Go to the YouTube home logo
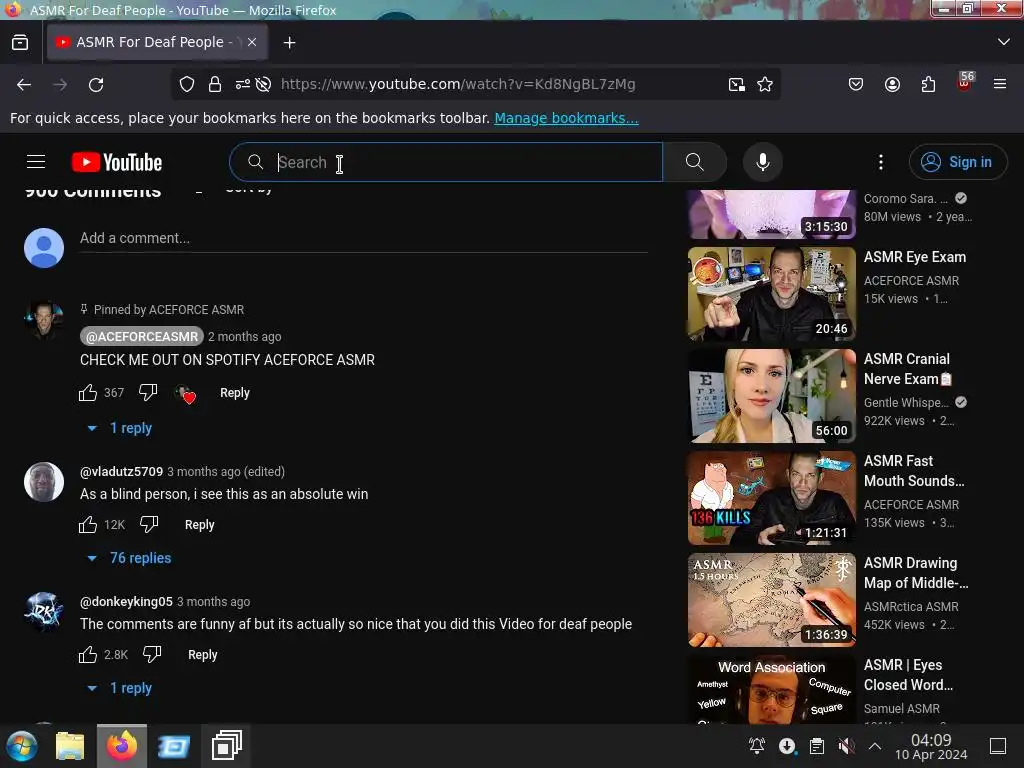This screenshot has width=1024, height=768. (x=117, y=162)
